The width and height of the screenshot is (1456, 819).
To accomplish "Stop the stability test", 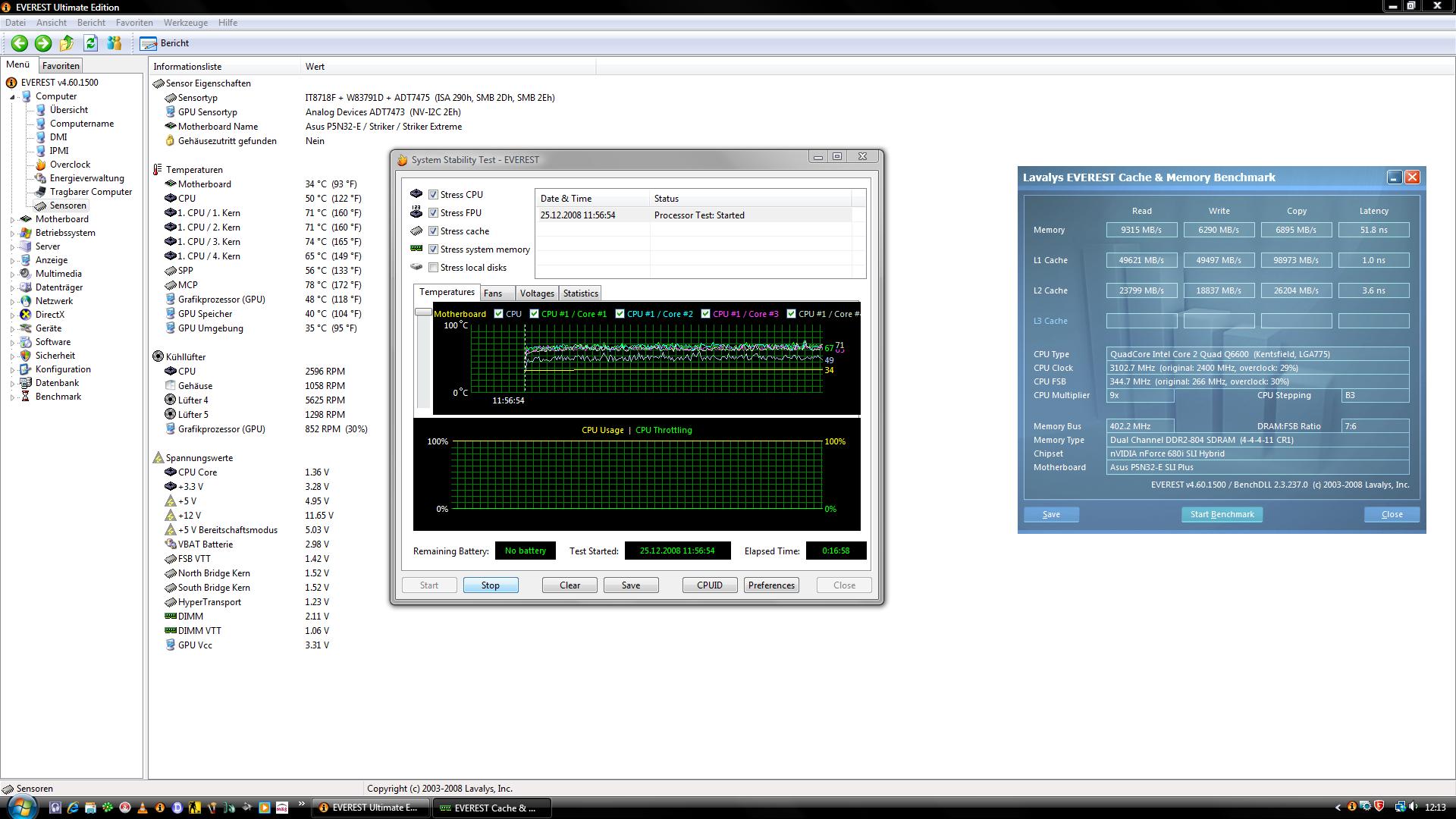I will click(490, 585).
